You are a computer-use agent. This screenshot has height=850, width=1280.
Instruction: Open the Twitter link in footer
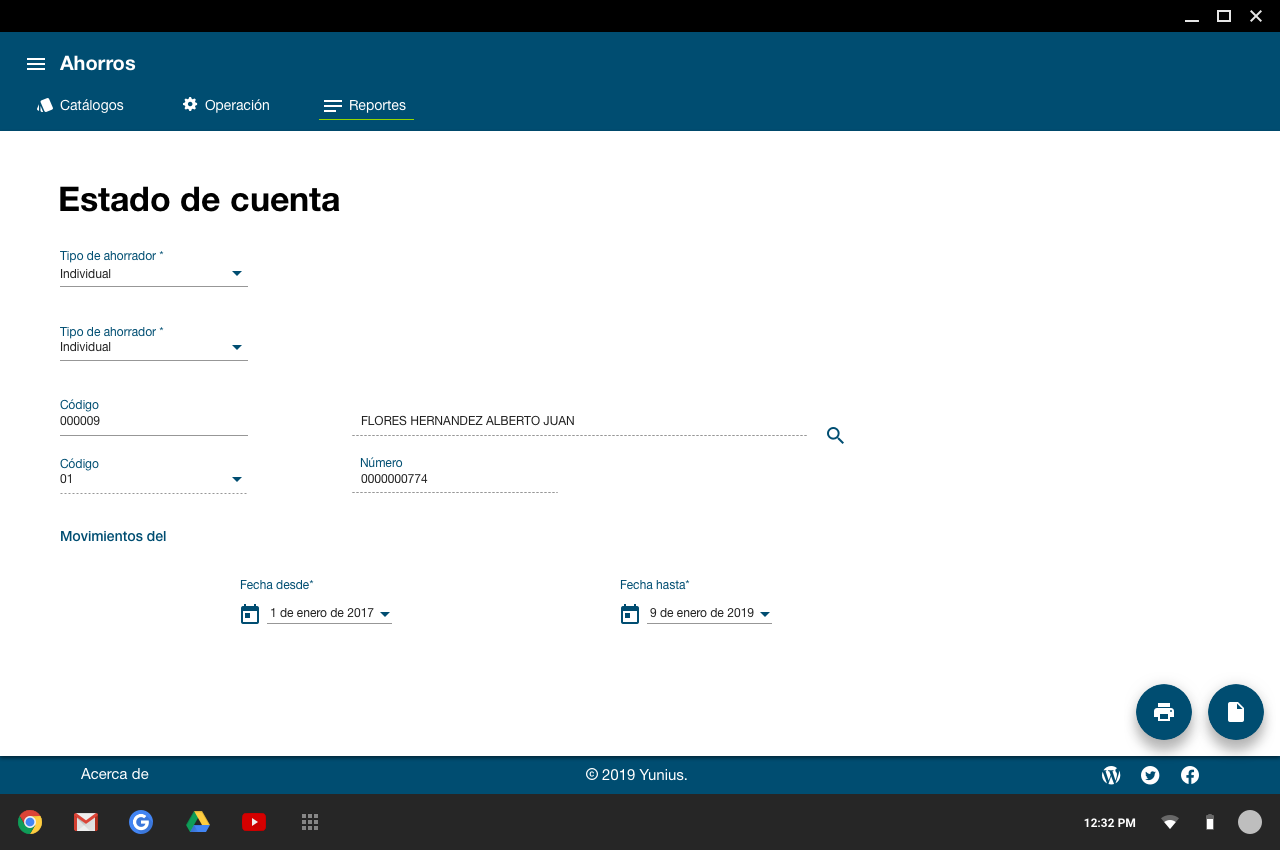pyautogui.click(x=1150, y=775)
